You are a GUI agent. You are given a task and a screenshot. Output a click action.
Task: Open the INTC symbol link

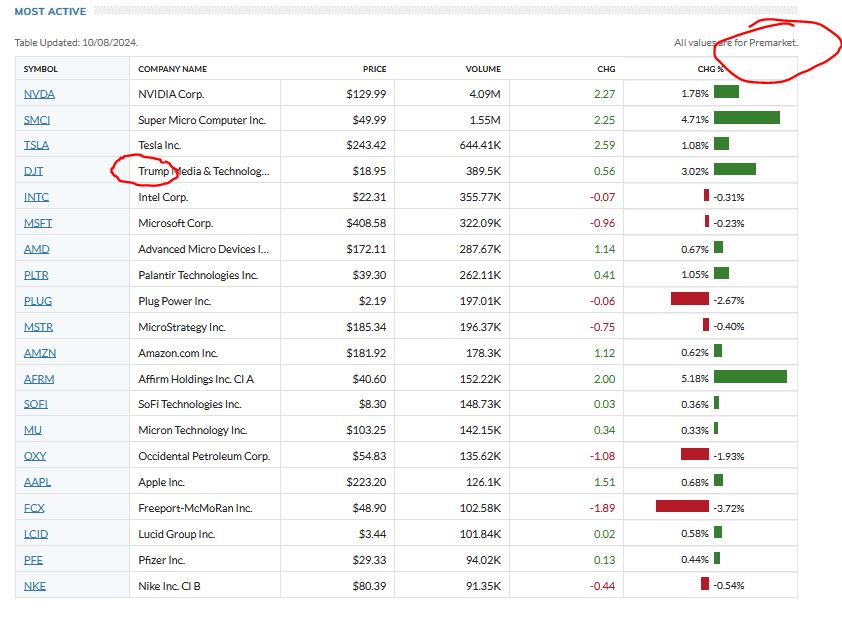coord(36,198)
